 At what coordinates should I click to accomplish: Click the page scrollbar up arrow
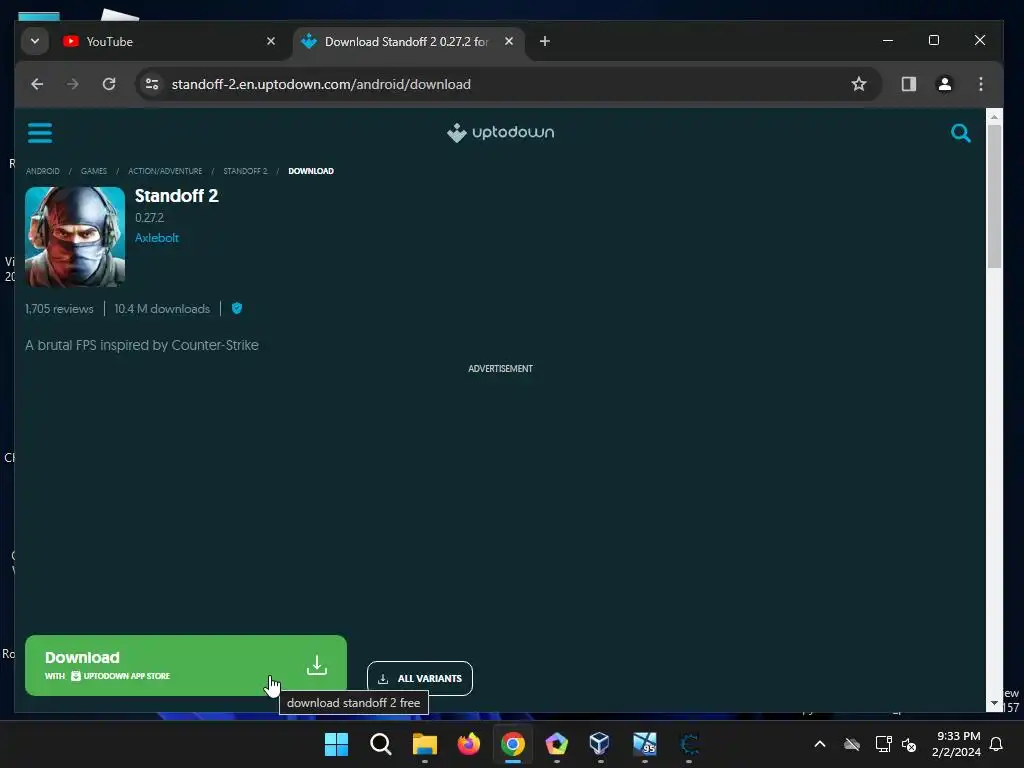[994, 117]
